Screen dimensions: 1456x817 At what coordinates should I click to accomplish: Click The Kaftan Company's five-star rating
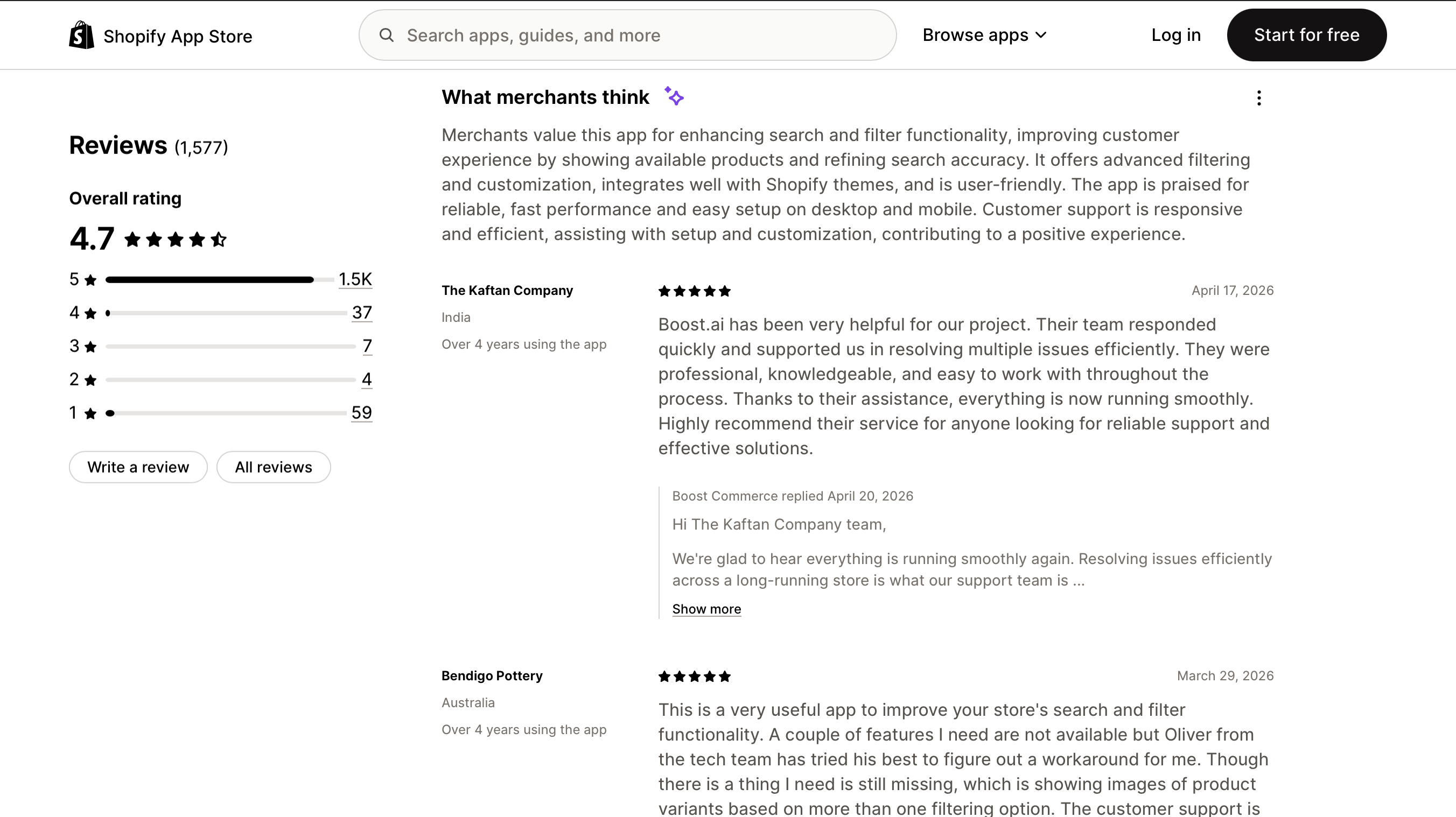(694, 291)
